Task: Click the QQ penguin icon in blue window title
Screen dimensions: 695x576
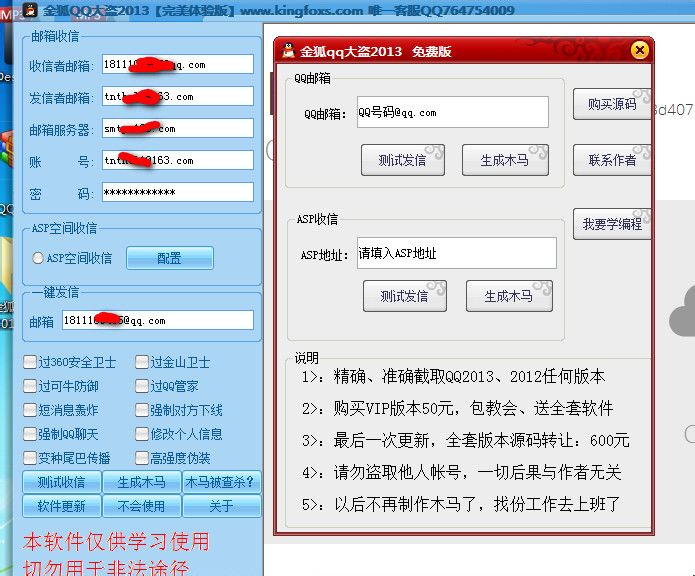Action: coord(29,10)
